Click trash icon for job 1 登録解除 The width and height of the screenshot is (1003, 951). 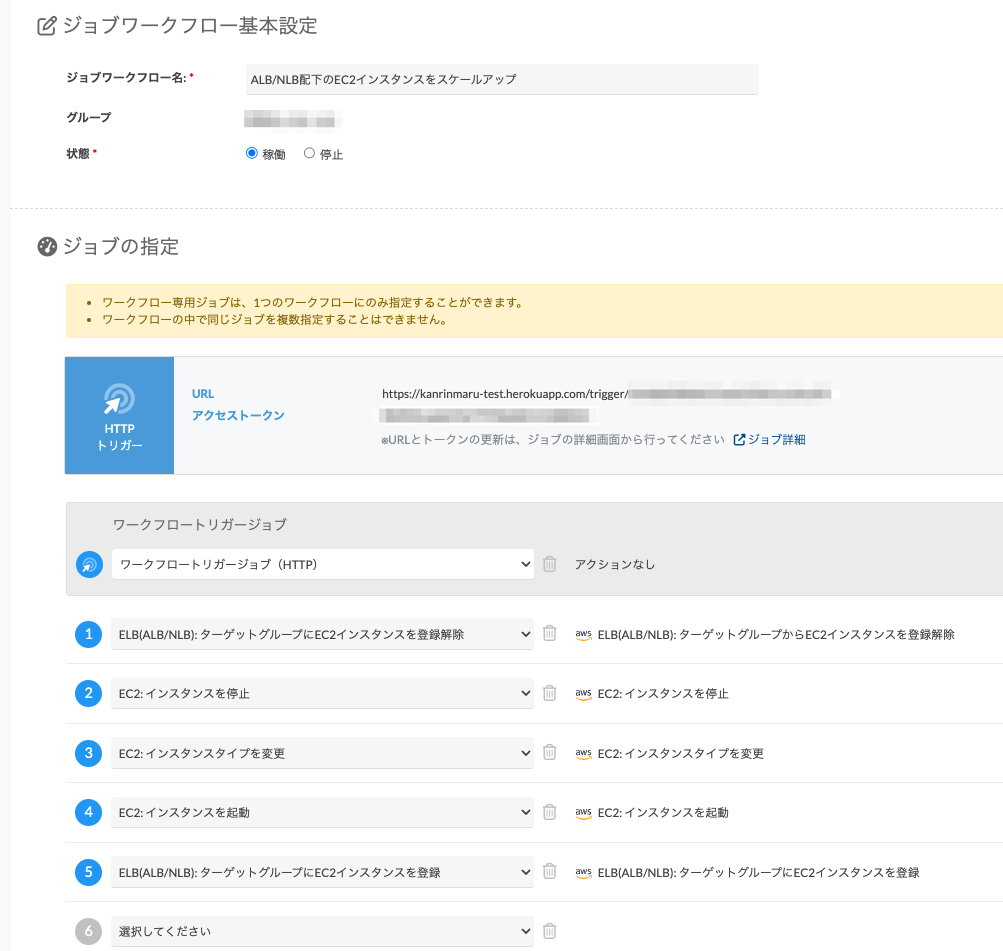click(549, 633)
